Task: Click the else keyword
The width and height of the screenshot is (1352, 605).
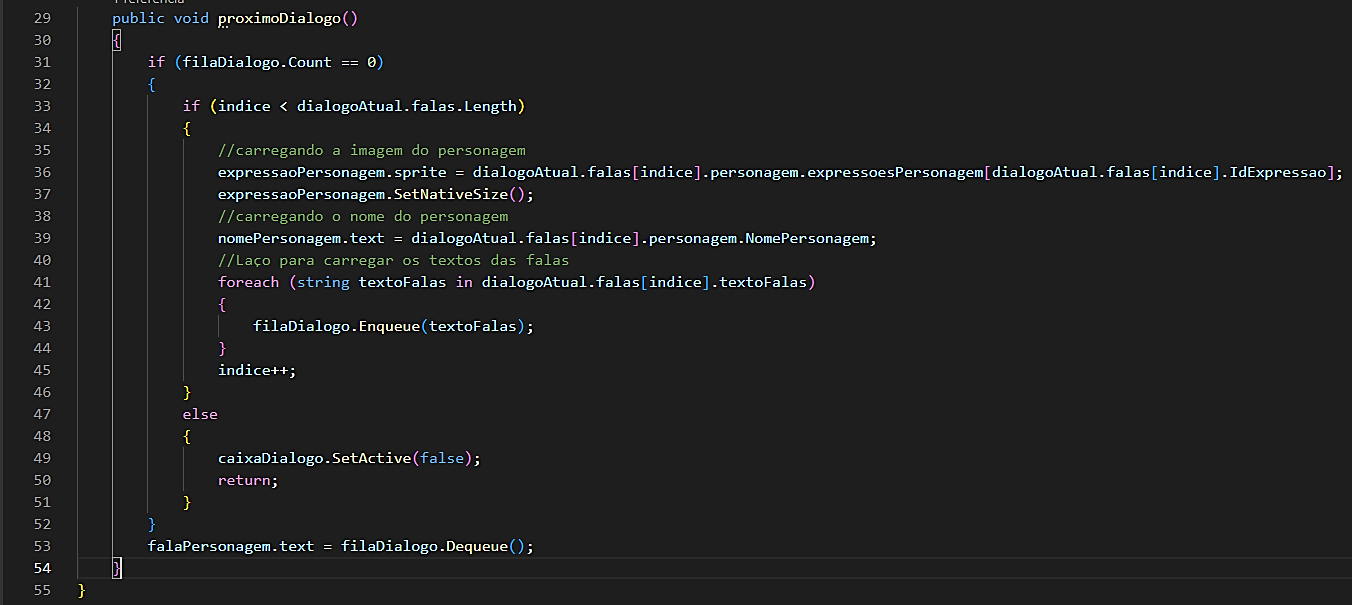Action: 200,414
